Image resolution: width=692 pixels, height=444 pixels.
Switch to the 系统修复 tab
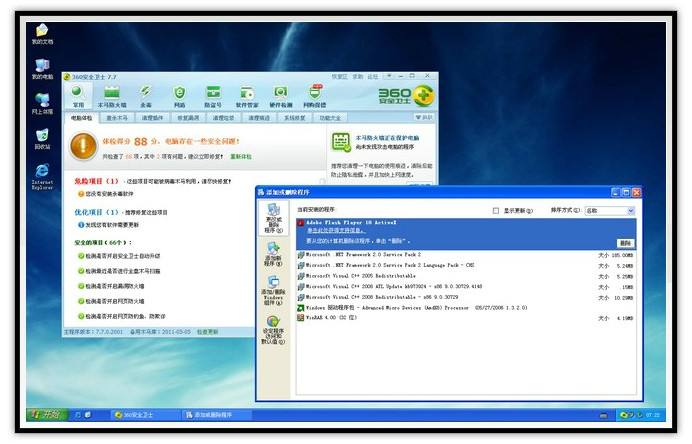pyautogui.click(x=294, y=118)
